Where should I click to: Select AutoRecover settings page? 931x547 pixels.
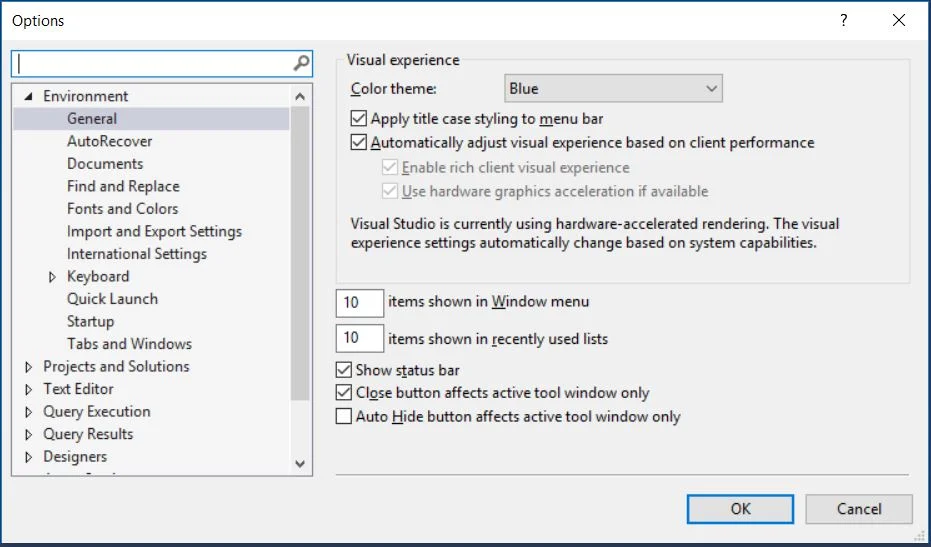(109, 141)
